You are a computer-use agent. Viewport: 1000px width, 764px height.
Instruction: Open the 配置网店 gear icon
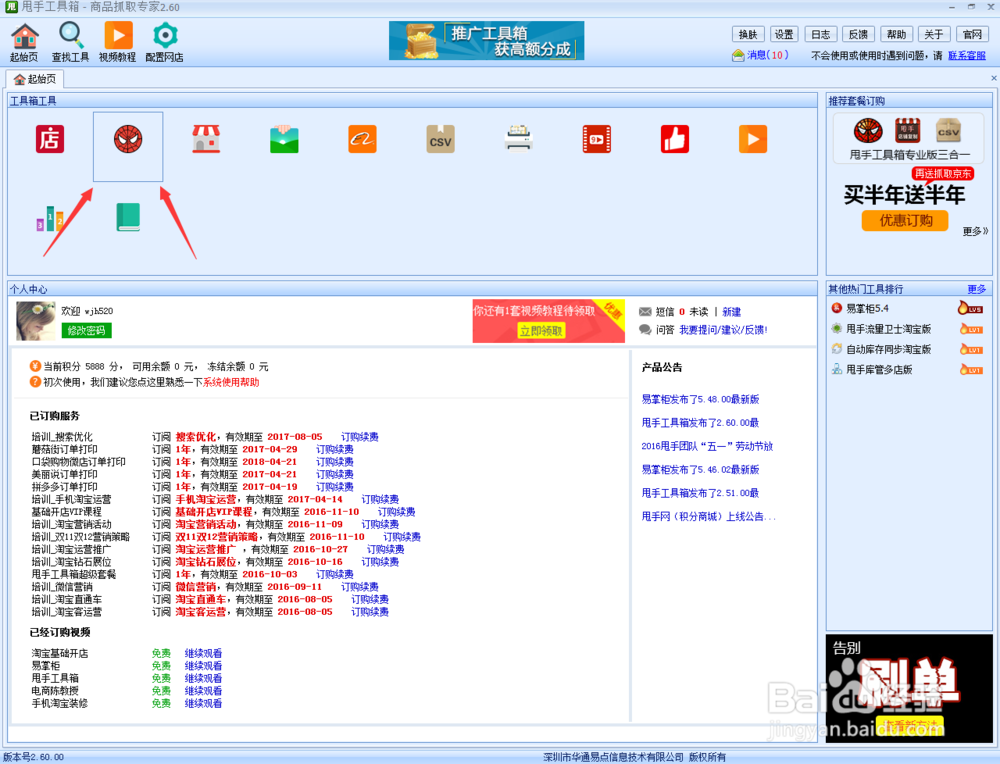[x=165, y=42]
